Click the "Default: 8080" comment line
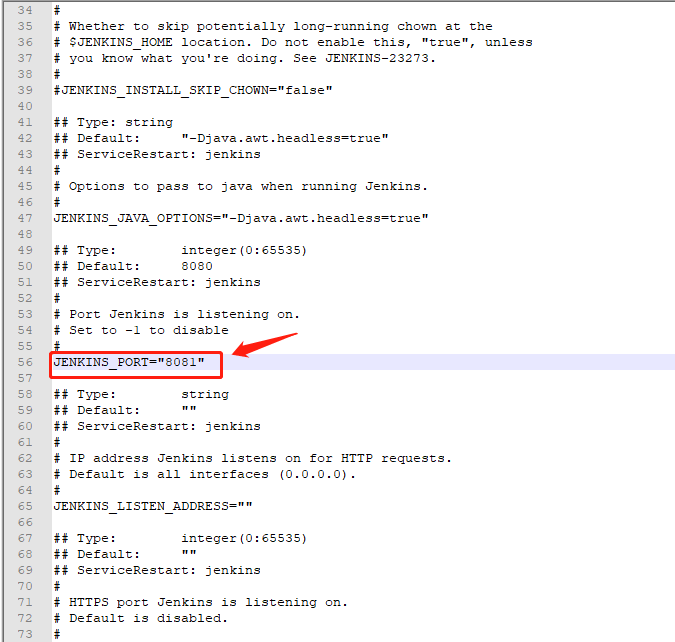Image resolution: width=675 pixels, height=642 pixels. pyautogui.click(x=132, y=266)
